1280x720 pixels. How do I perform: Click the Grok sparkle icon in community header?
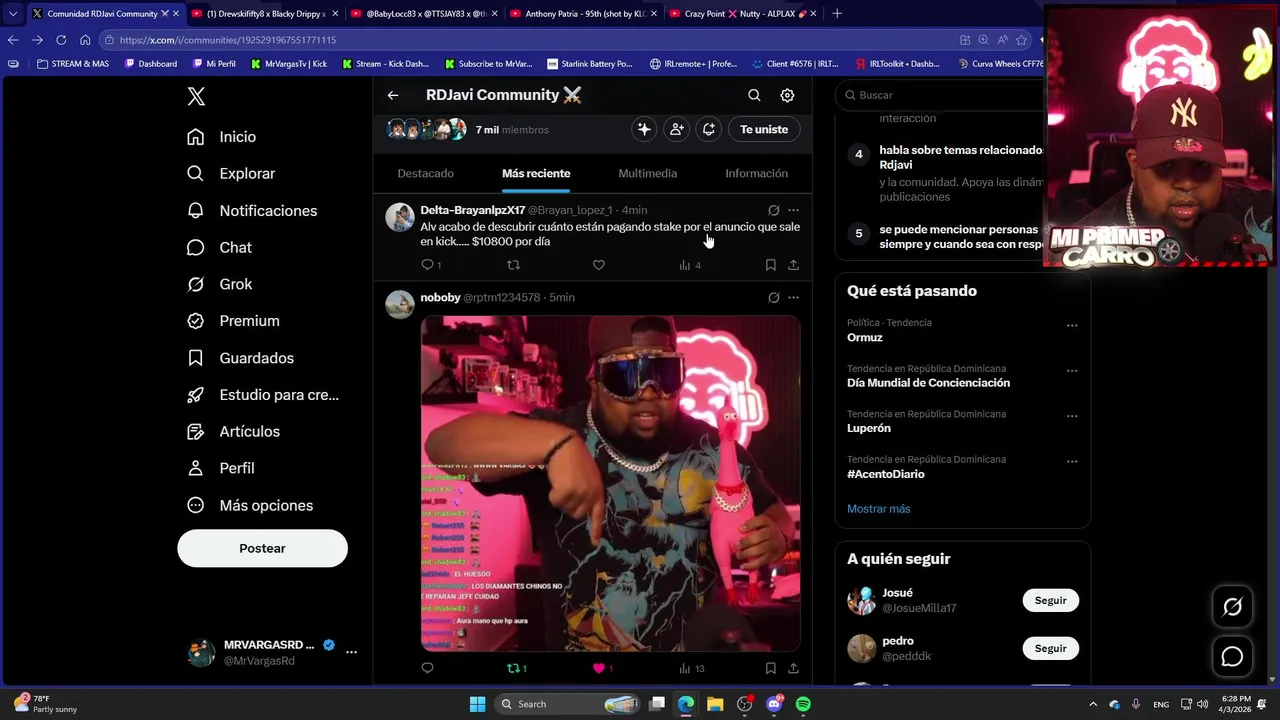(x=644, y=129)
